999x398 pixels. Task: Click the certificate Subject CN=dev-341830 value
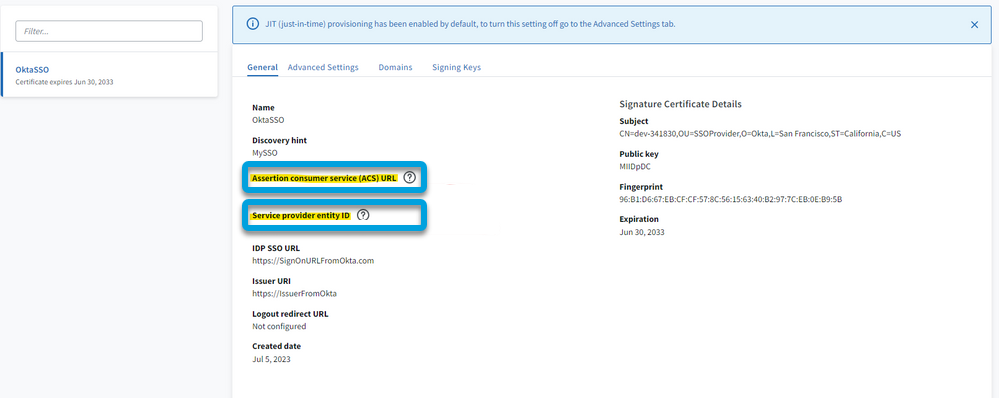760,134
